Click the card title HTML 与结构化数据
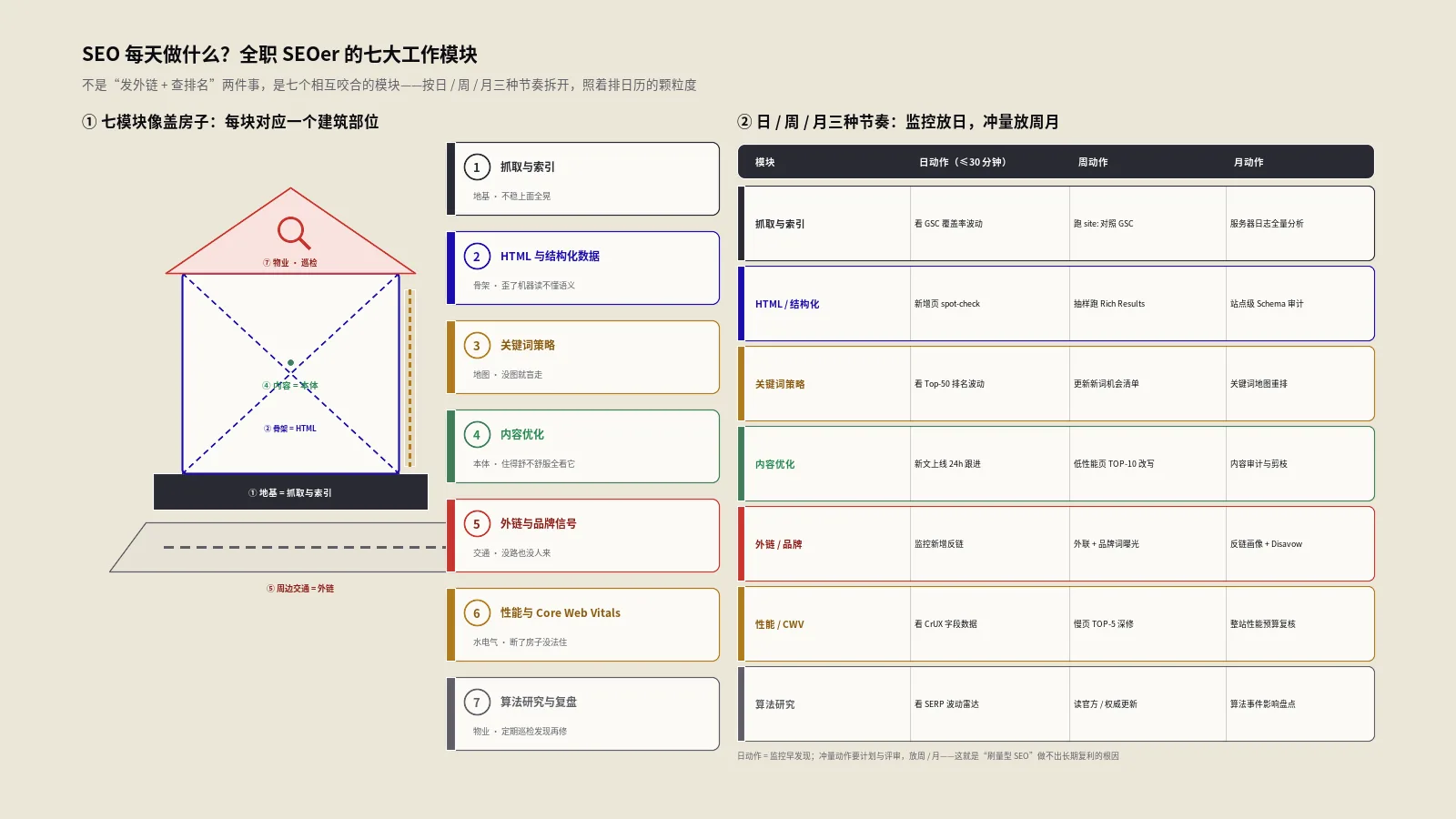Screen dimensions: 1456x819 click(550, 257)
